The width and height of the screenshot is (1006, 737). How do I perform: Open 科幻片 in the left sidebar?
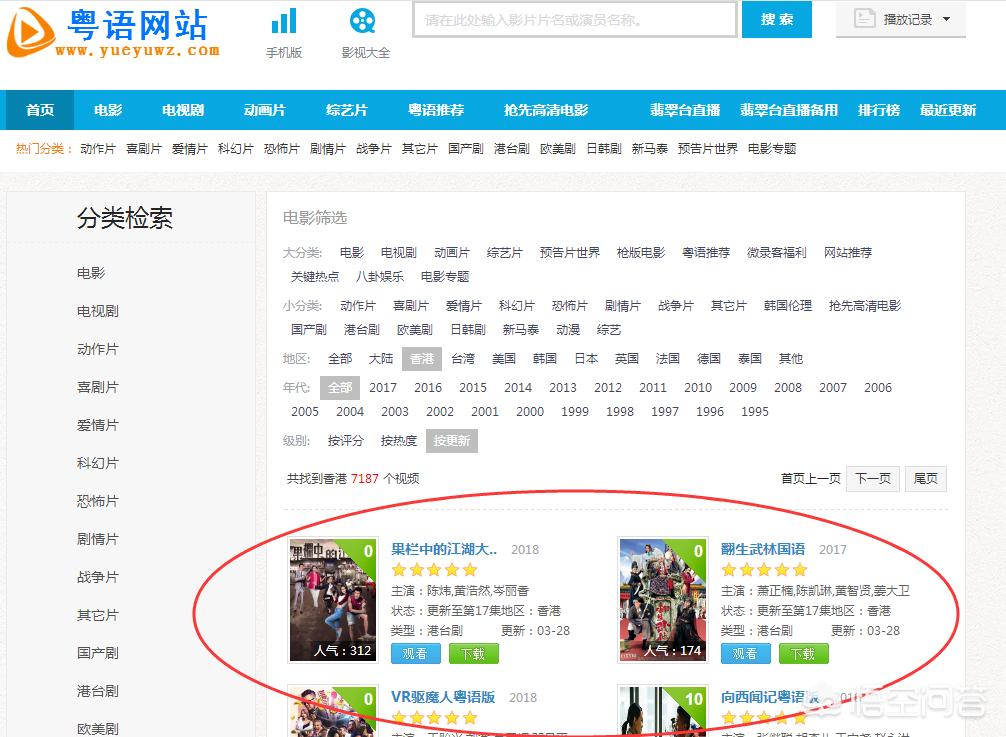point(98,463)
